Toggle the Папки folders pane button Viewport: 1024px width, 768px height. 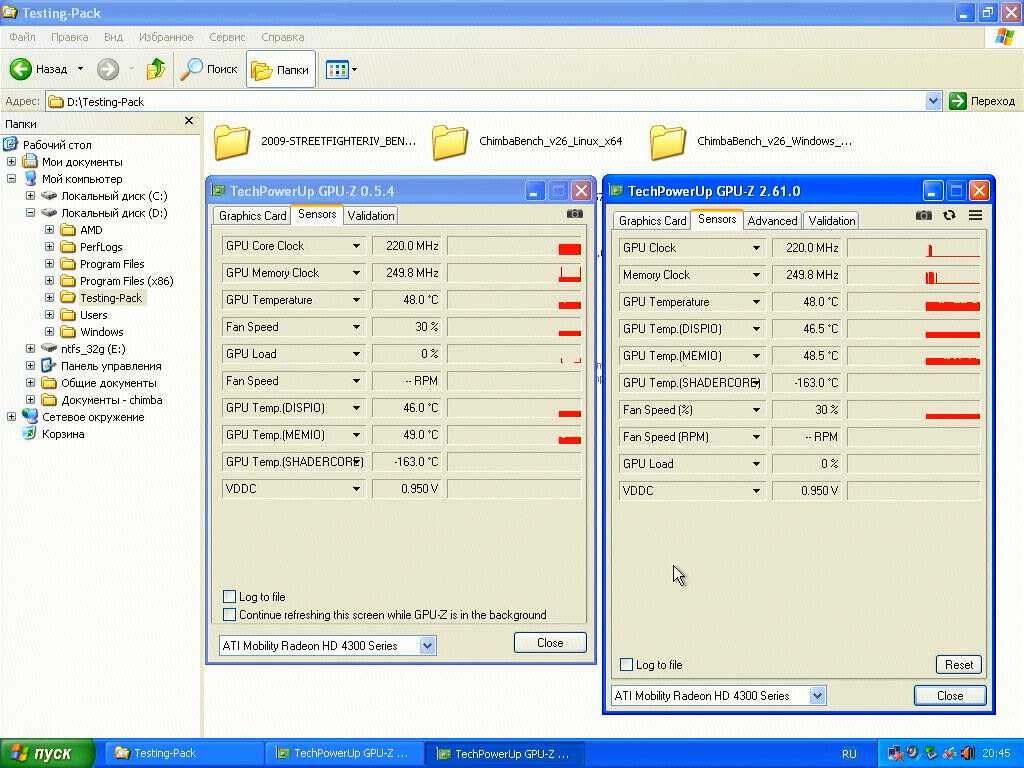coord(280,69)
